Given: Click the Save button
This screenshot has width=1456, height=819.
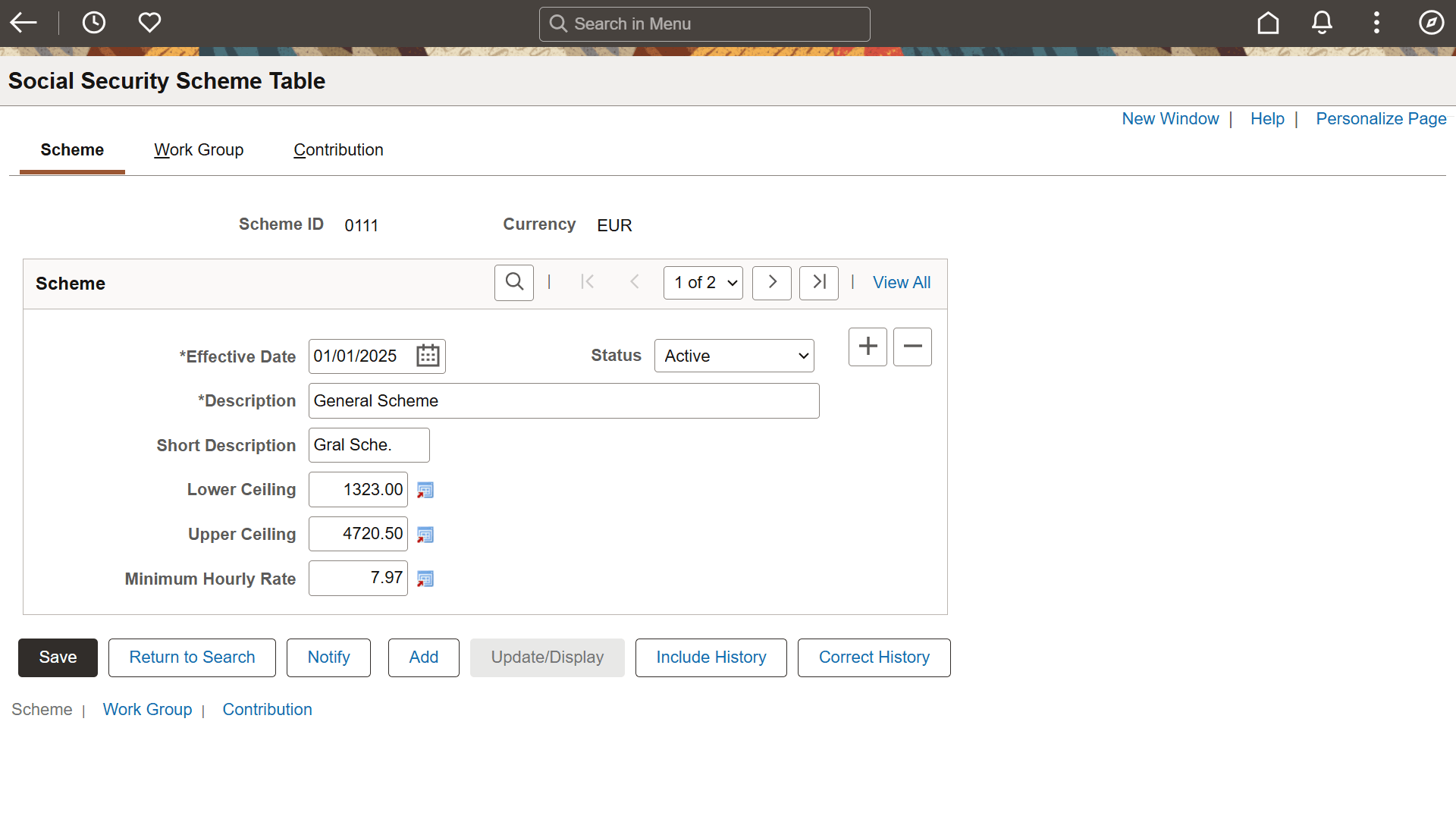Looking at the screenshot, I should tap(58, 657).
